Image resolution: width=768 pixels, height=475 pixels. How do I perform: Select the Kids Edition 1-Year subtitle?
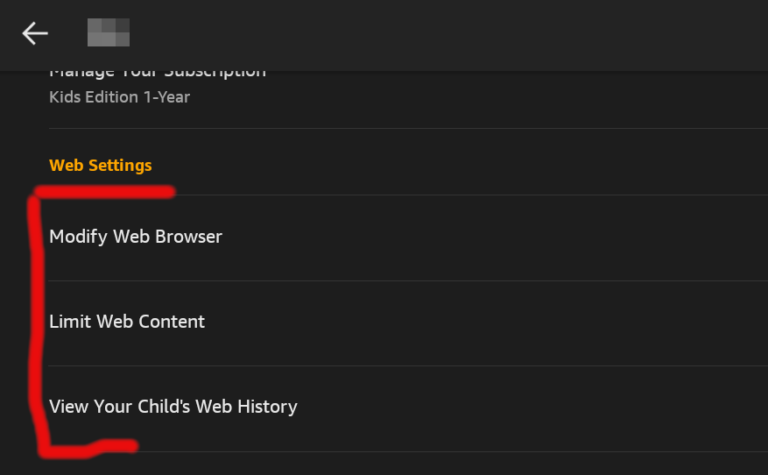119,98
